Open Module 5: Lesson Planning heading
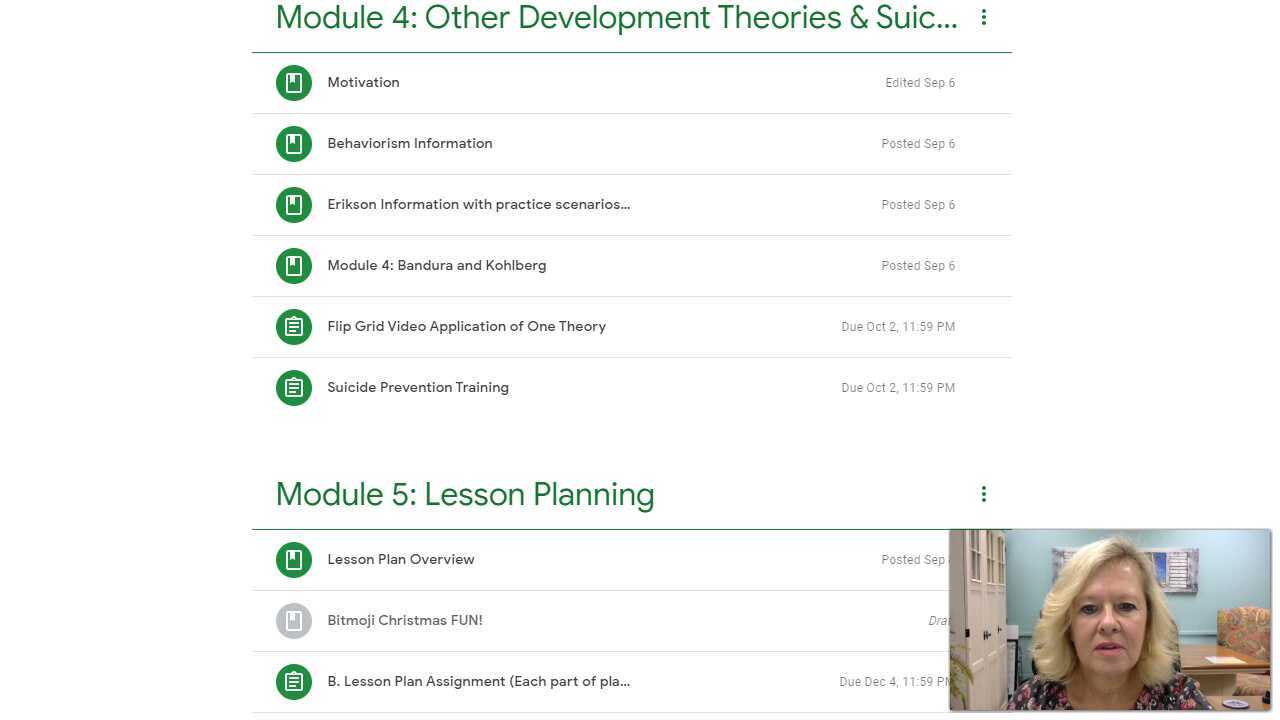Image resolution: width=1280 pixels, height=720 pixels. click(x=465, y=493)
